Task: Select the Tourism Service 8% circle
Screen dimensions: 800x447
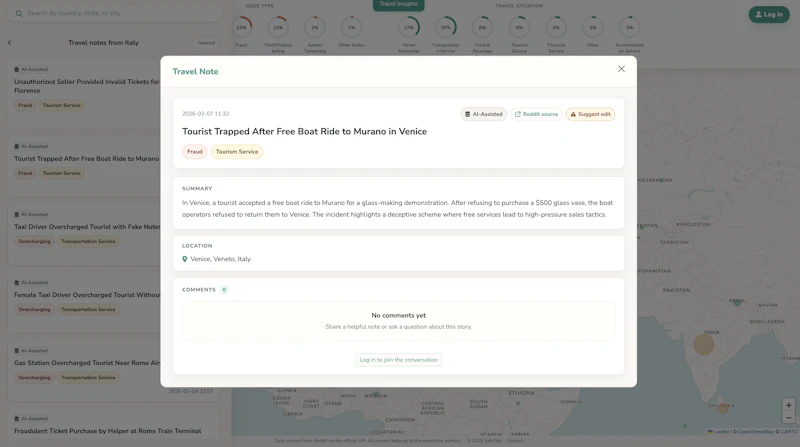Action: click(x=519, y=28)
